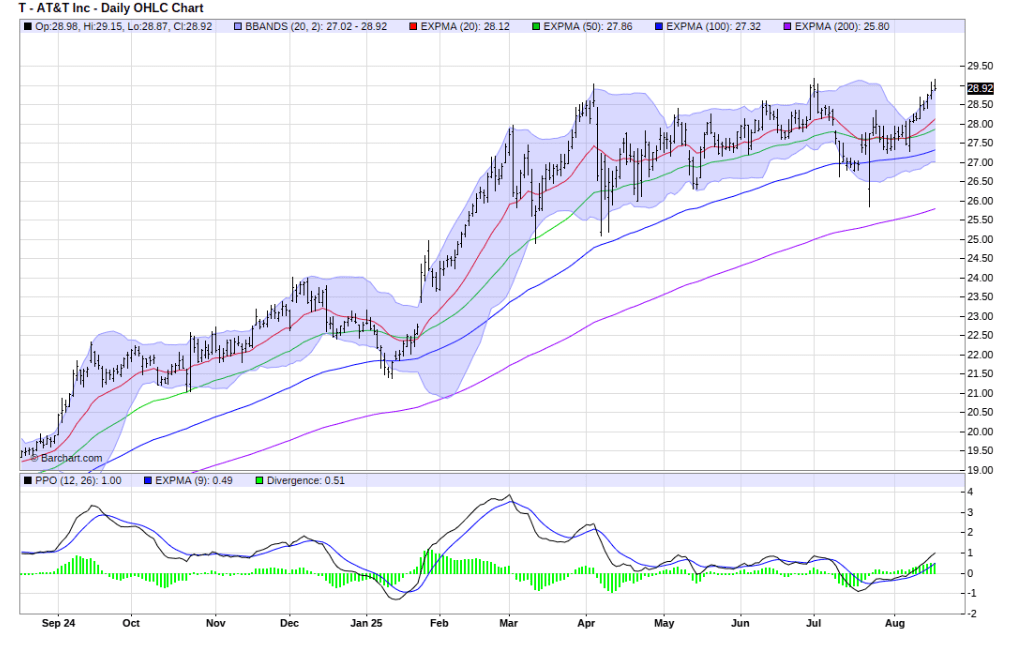The image size is (1017, 659).
Task: Click the highlighted 28.92 current price tag
Action: 980,88
